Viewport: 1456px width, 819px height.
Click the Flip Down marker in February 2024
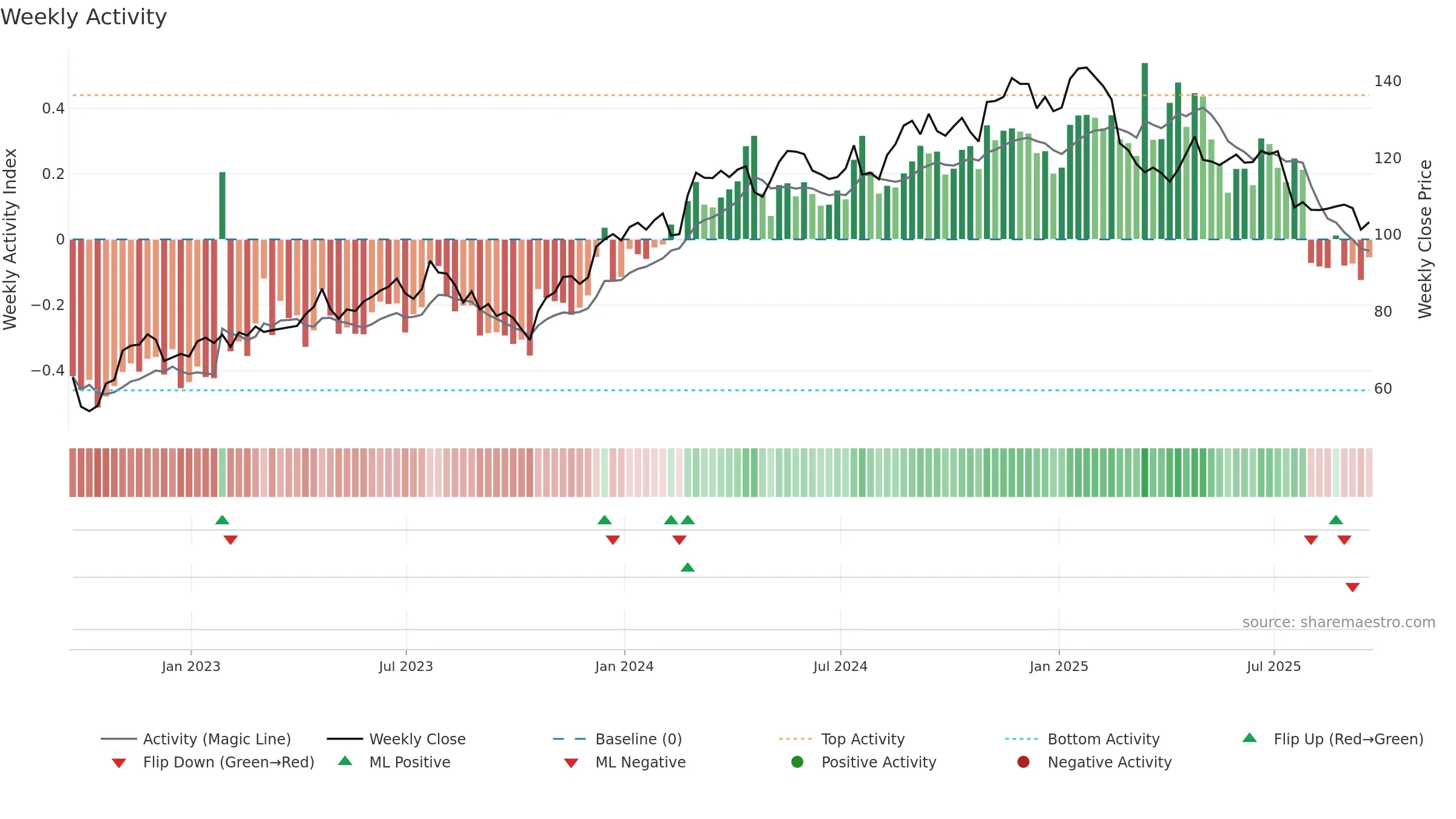[679, 540]
